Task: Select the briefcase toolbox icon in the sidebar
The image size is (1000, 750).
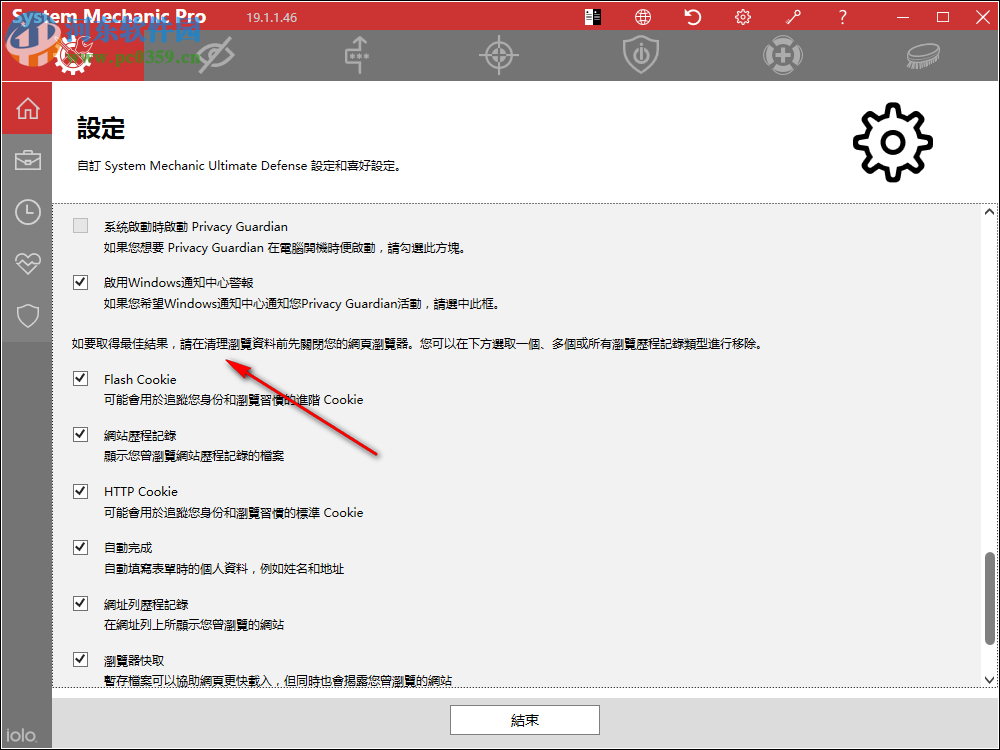Action: 27,159
